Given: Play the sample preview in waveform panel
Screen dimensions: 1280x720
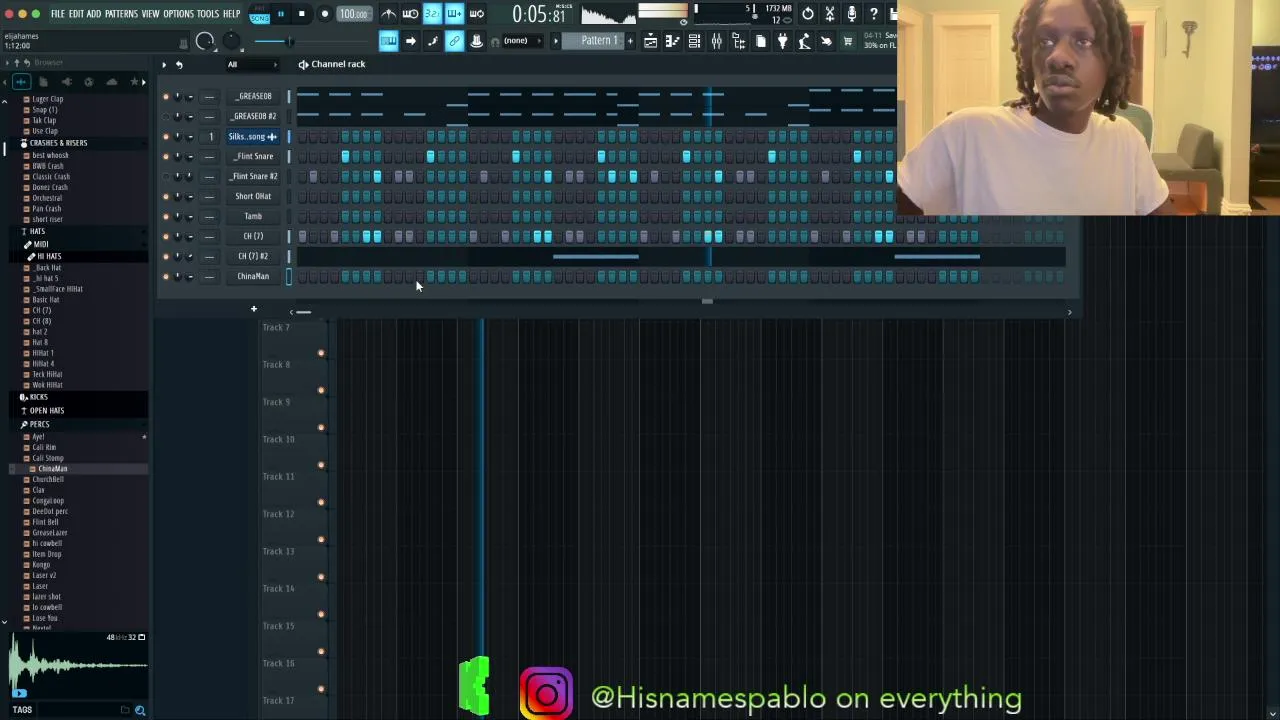Looking at the screenshot, I should coord(19,692).
